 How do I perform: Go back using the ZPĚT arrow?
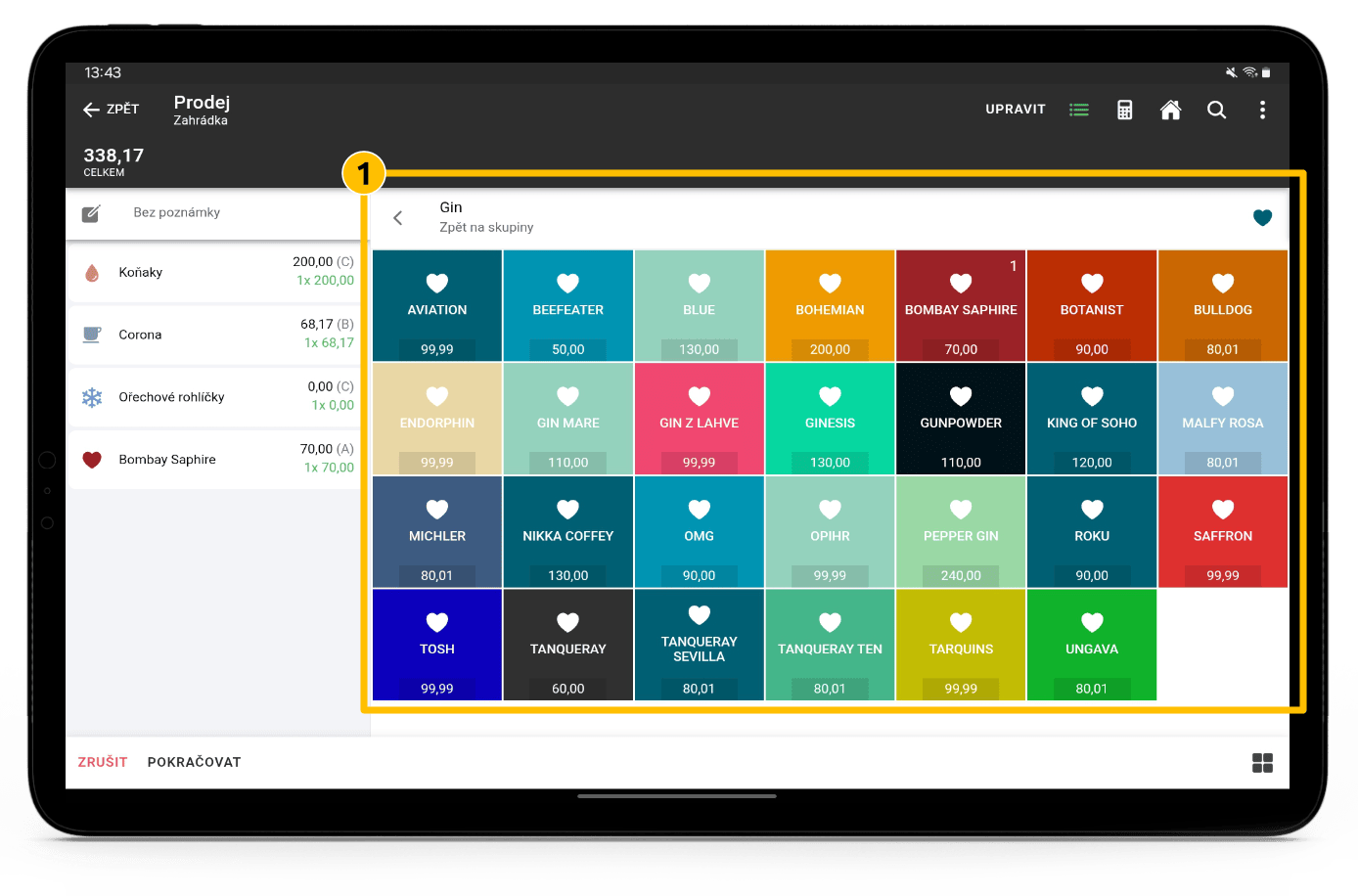(111, 110)
